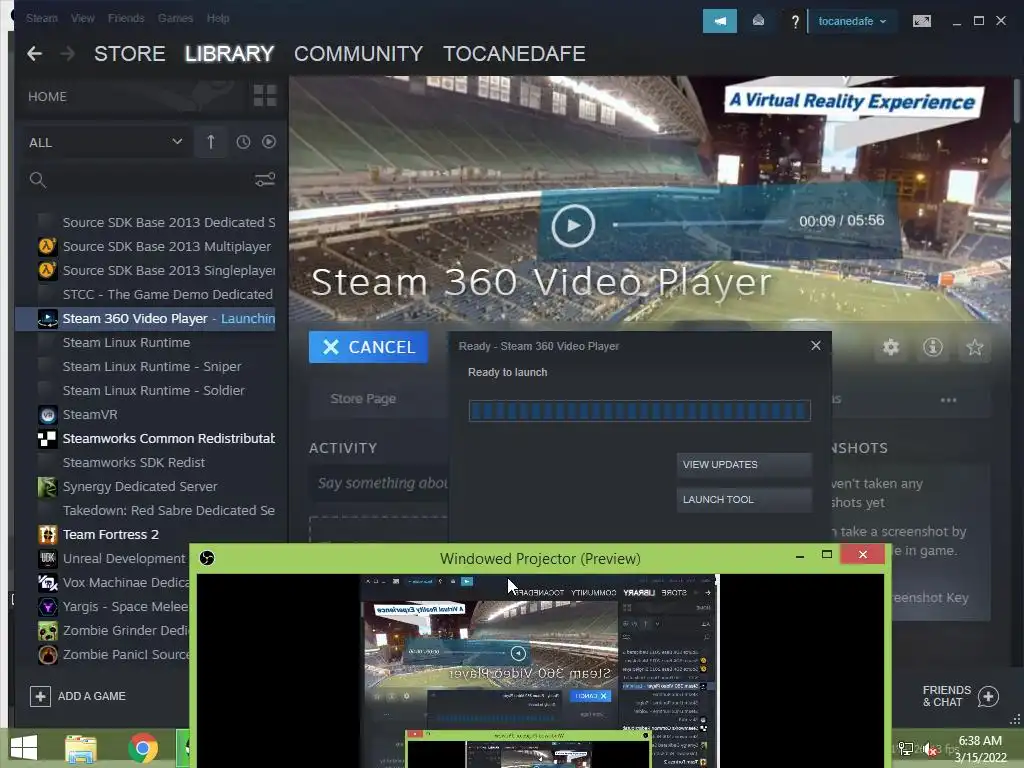Click the CANCEL launch button

pyautogui.click(x=368, y=347)
